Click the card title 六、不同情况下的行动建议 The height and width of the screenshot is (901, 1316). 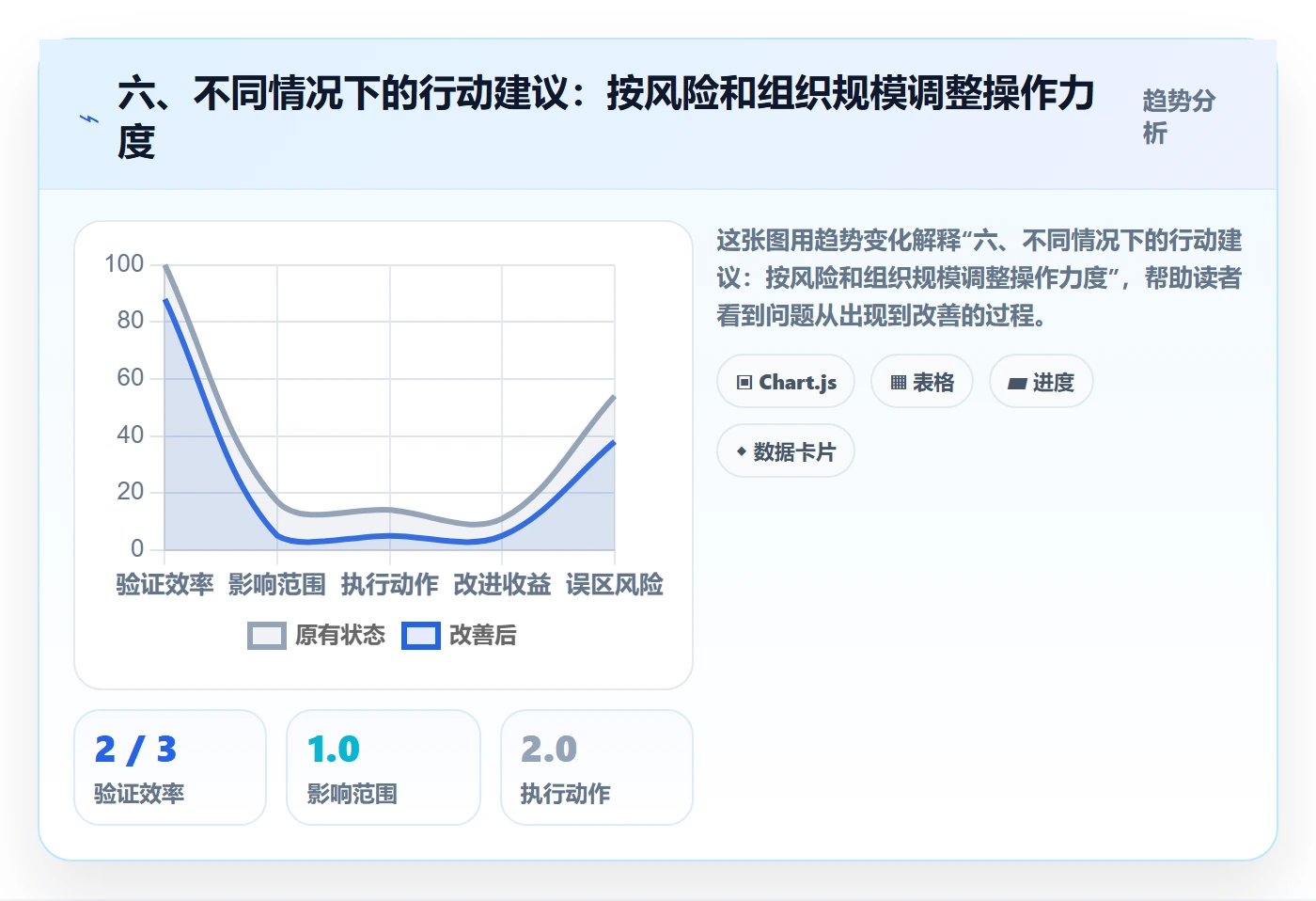pyautogui.click(x=606, y=118)
